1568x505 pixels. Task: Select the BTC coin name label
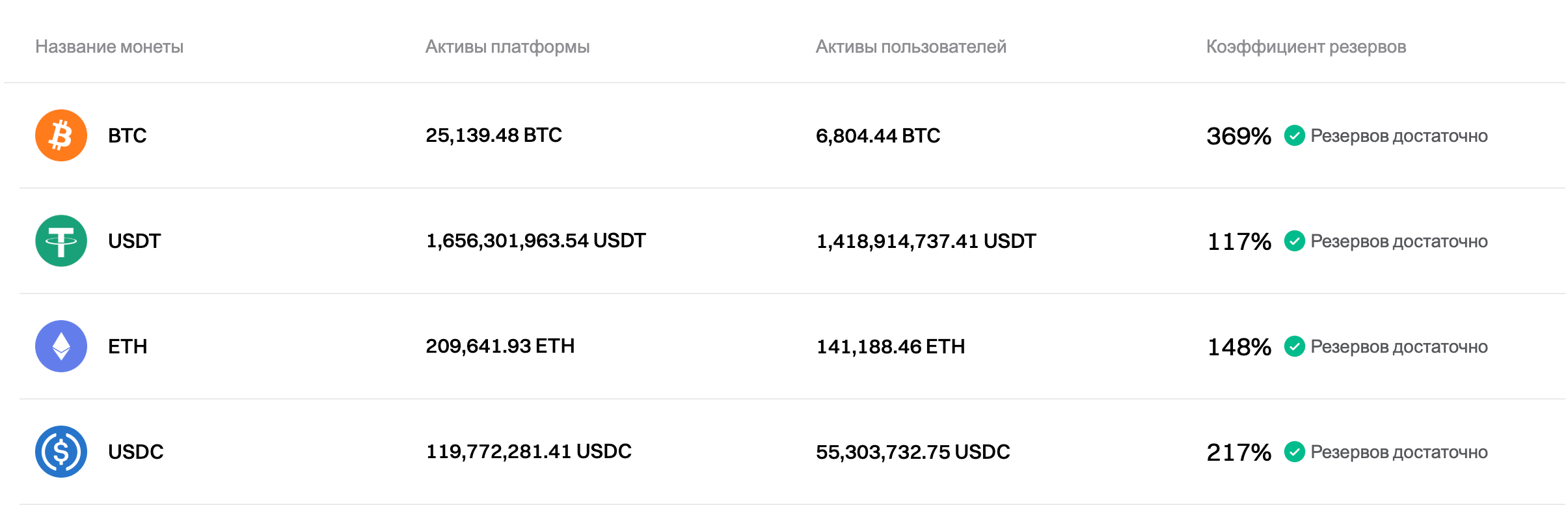click(128, 135)
